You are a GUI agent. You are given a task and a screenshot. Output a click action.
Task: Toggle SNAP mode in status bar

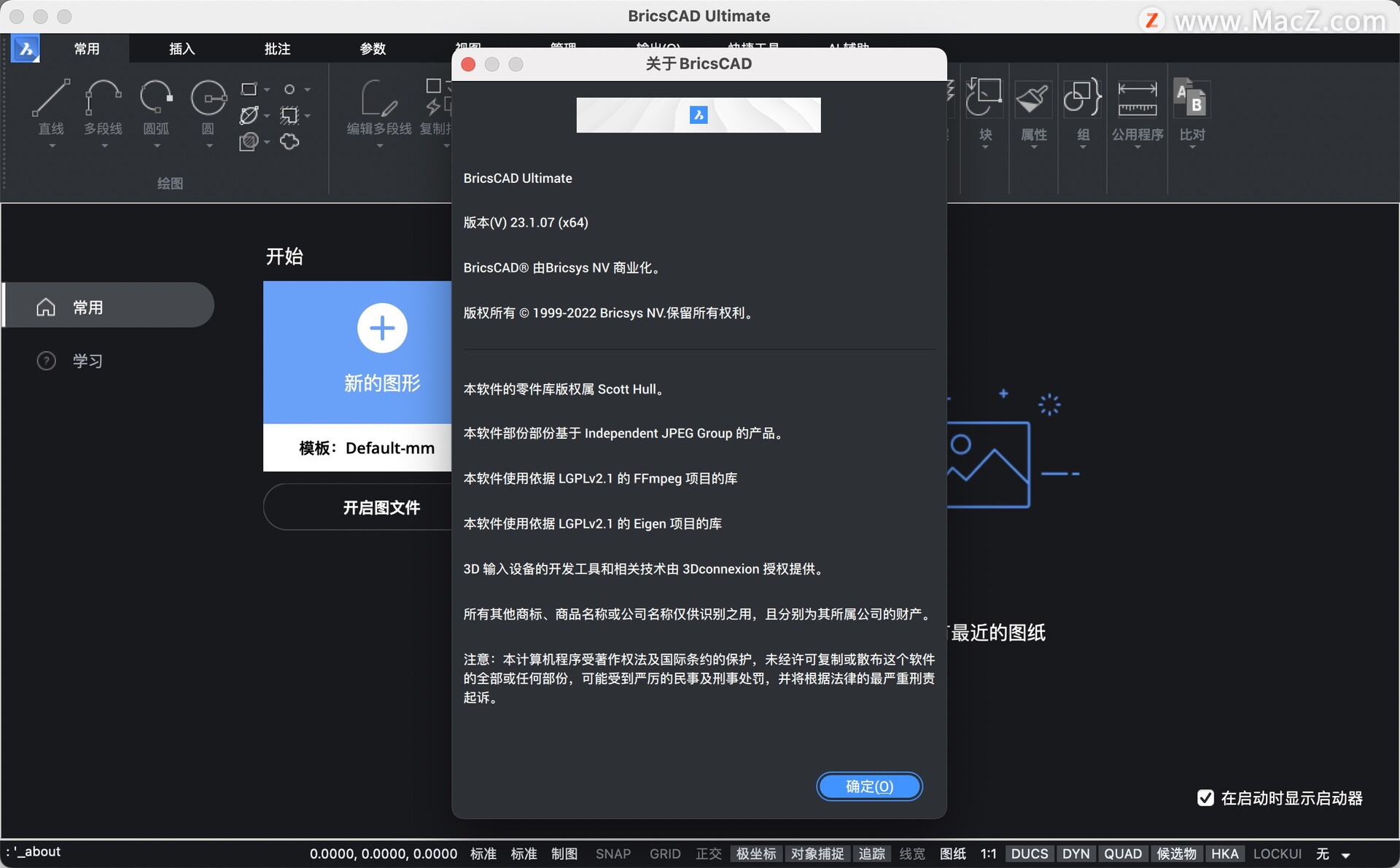tap(612, 853)
